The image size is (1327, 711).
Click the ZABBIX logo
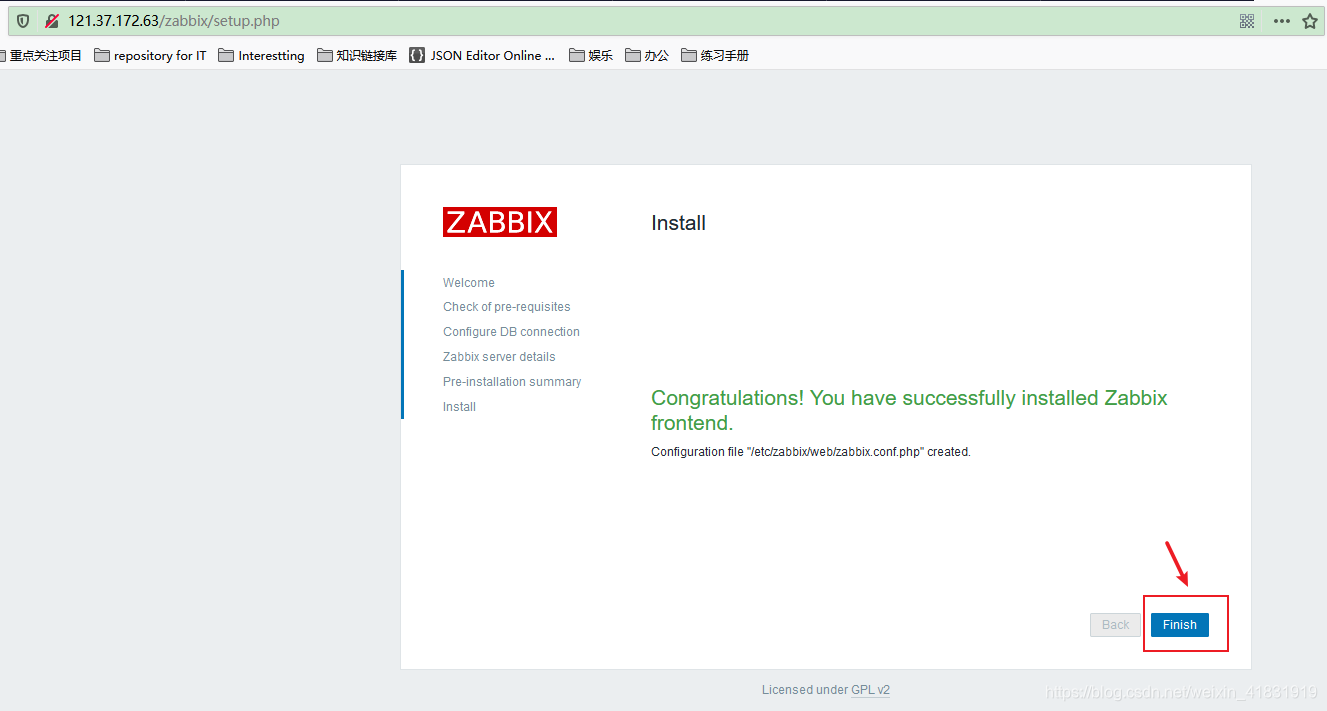[500, 222]
